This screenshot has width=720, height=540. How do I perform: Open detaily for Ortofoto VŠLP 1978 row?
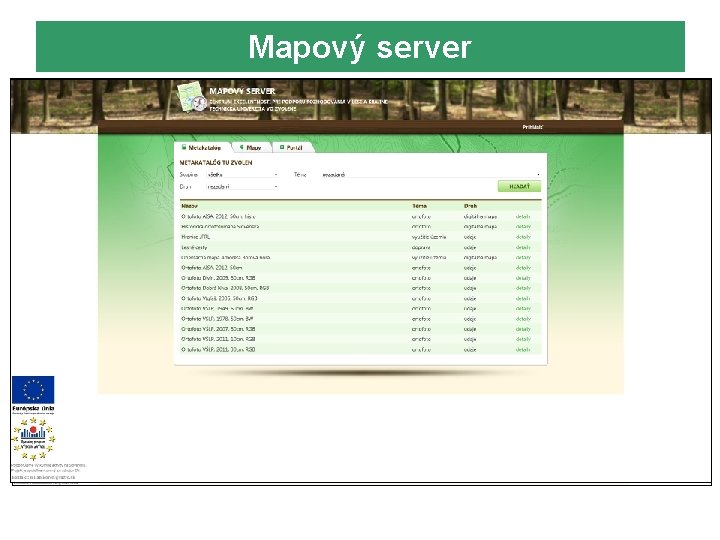pos(523,319)
